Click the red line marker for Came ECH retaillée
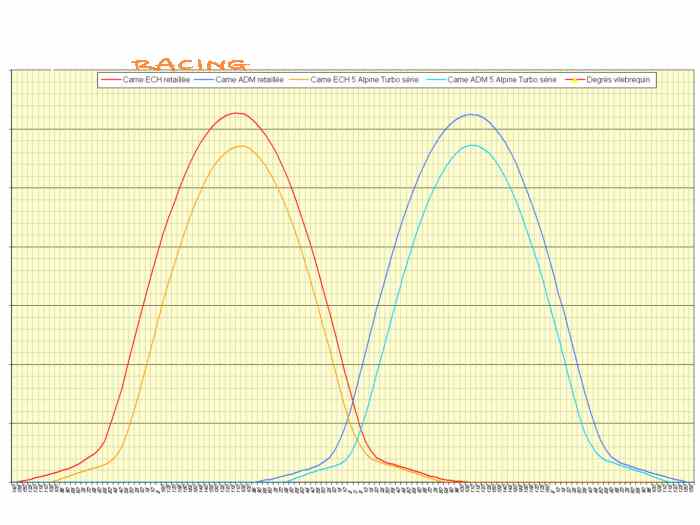The width and height of the screenshot is (700, 525). (111, 80)
